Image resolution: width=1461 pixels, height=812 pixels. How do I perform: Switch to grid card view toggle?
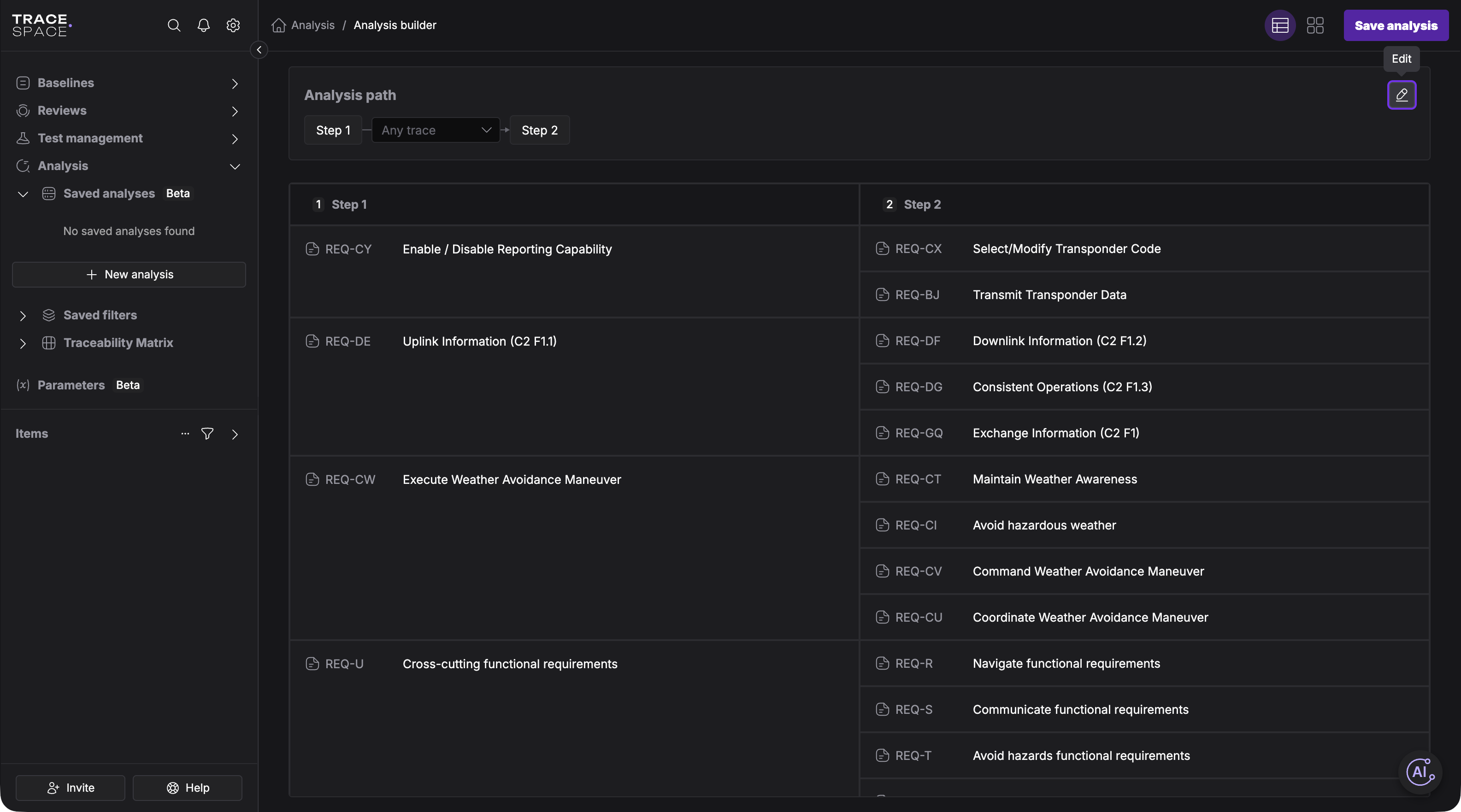coord(1315,25)
